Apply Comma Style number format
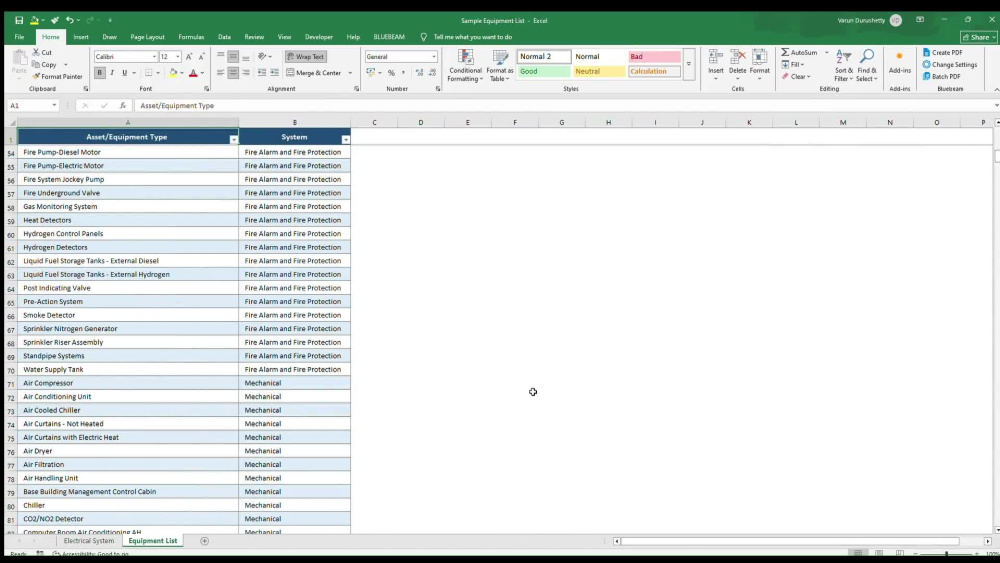The width and height of the screenshot is (1000, 563). pyautogui.click(x=403, y=73)
